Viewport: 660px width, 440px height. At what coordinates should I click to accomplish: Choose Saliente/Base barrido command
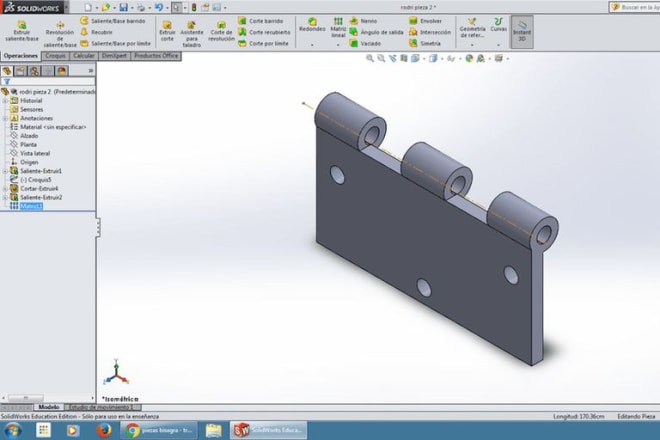[113, 21]
